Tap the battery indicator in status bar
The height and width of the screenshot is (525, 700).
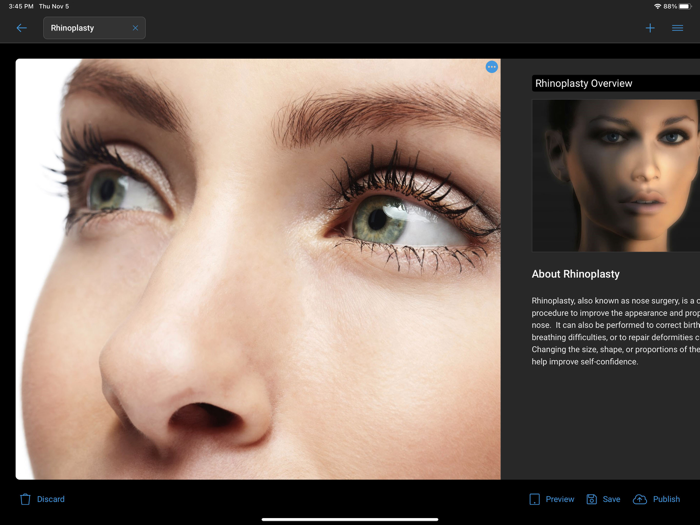tap(684, 6)
